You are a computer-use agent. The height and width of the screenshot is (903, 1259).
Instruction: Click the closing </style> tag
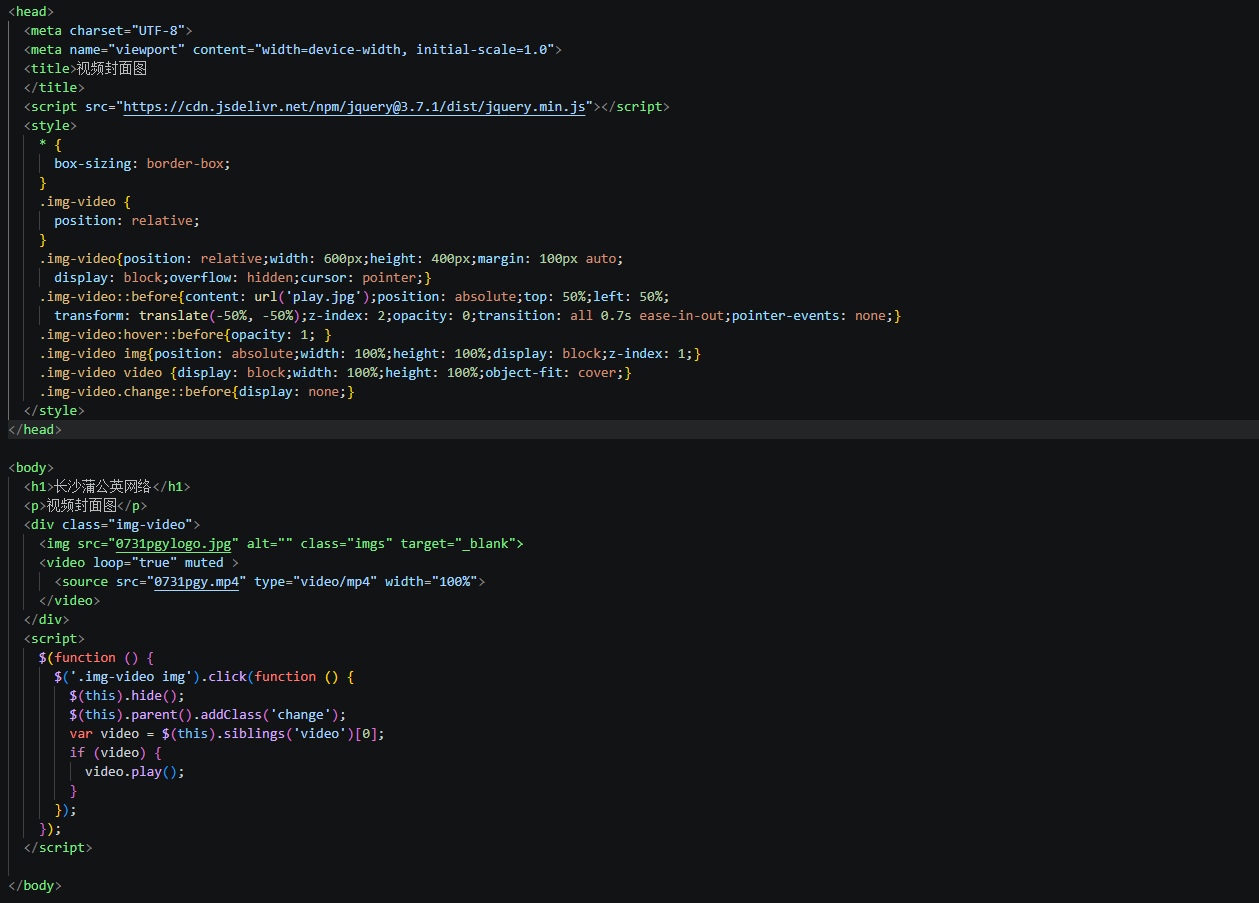click(54, 410)
